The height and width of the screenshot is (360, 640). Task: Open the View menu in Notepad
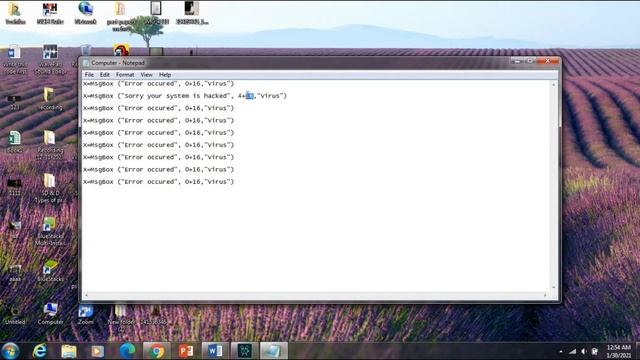point(147,75)
